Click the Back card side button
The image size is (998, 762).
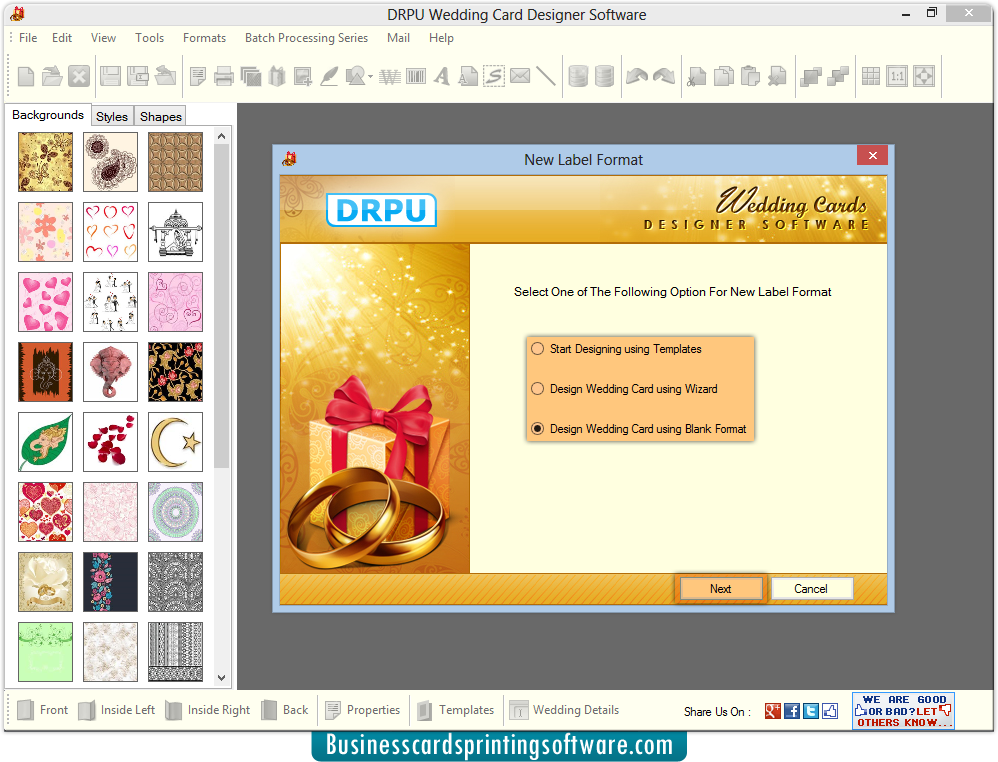pos(285,710)
